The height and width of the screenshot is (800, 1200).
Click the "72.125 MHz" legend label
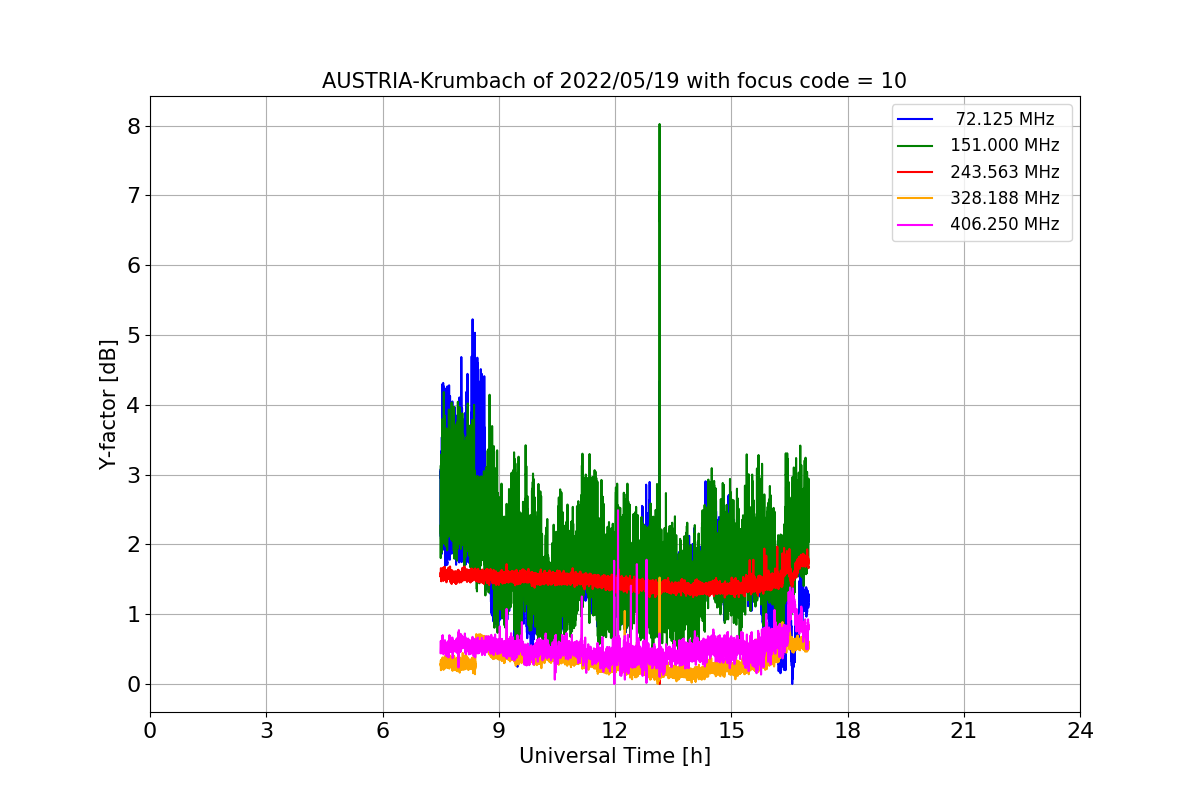point(1005,119)
